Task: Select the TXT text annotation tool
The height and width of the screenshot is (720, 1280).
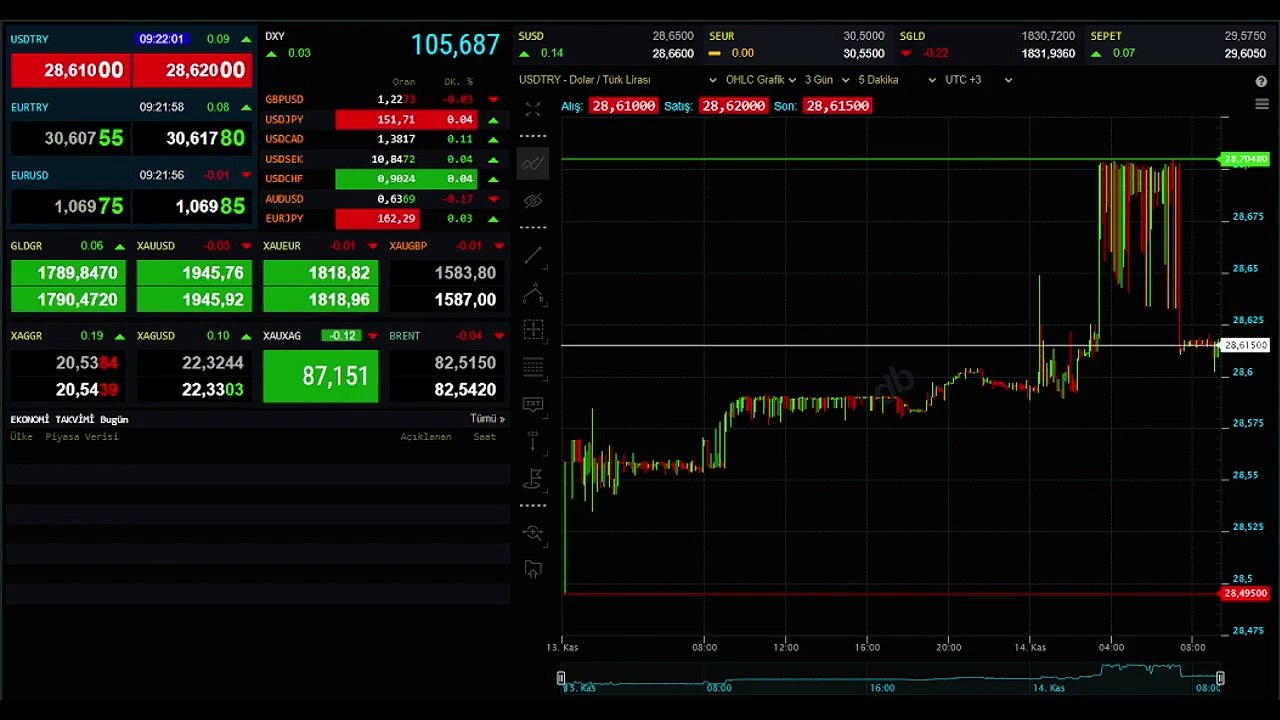Action: (533, 404)
